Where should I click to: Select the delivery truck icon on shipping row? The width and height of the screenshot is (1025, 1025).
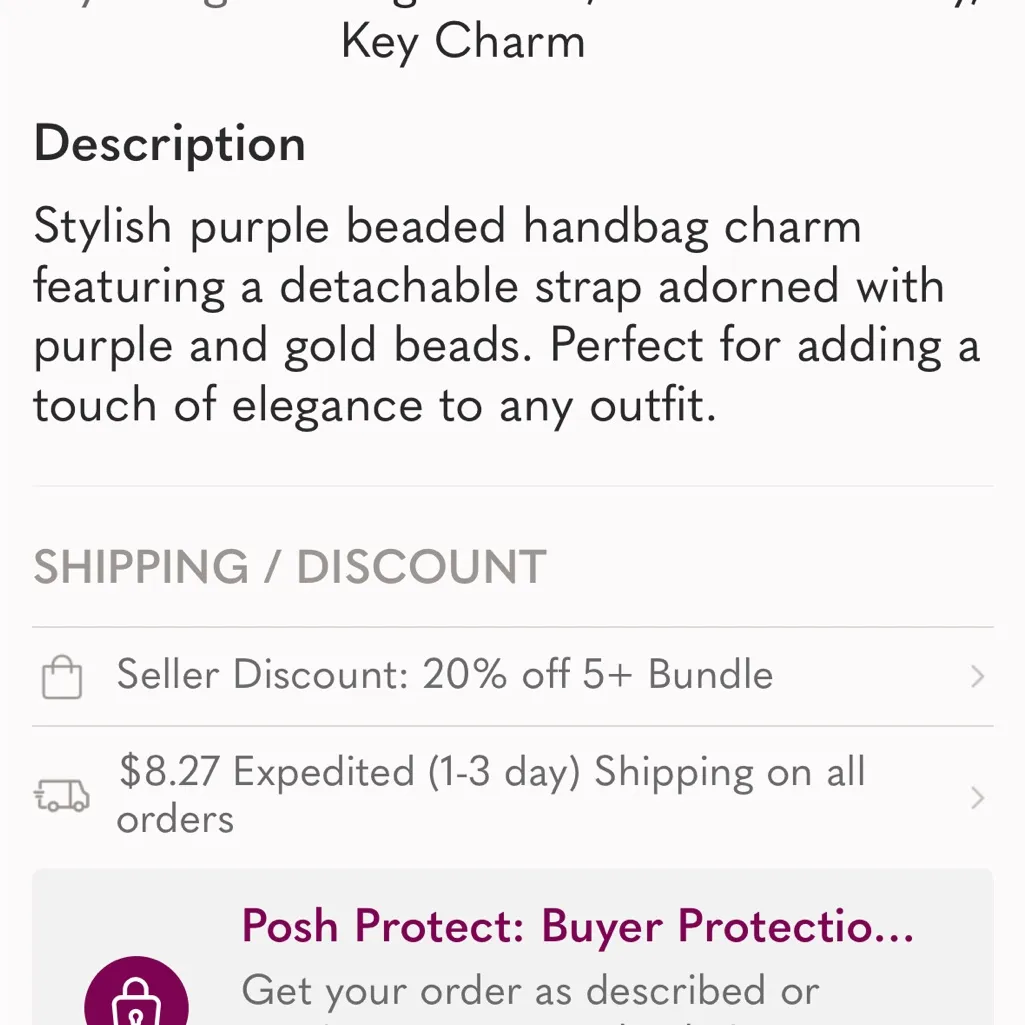coord(62,796)
